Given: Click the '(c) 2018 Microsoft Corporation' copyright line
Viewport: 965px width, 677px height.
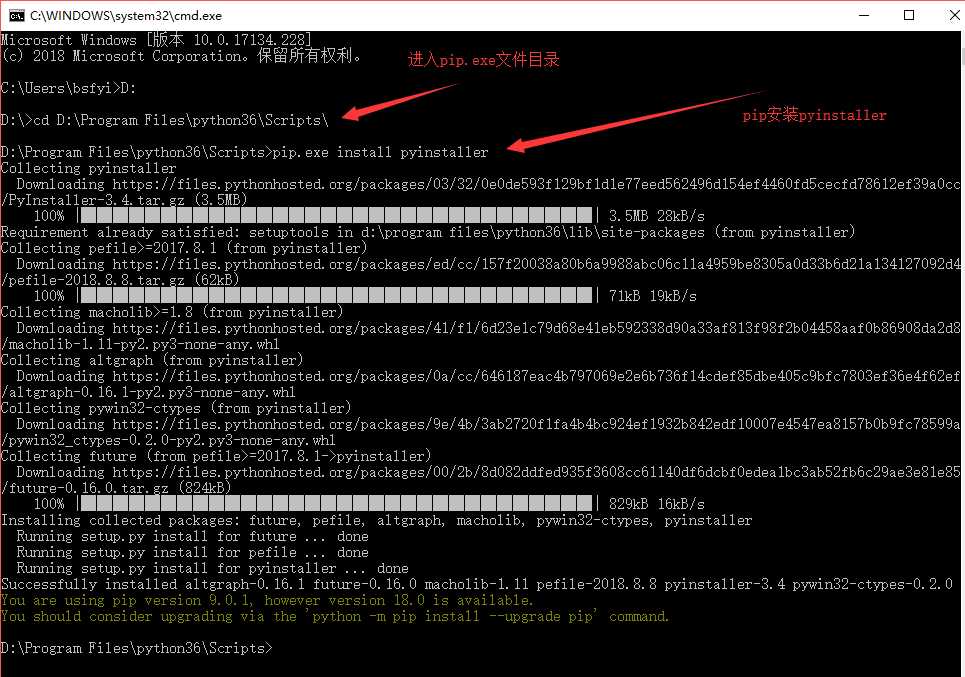Looking at the screenshot, I should coord(181,56).
